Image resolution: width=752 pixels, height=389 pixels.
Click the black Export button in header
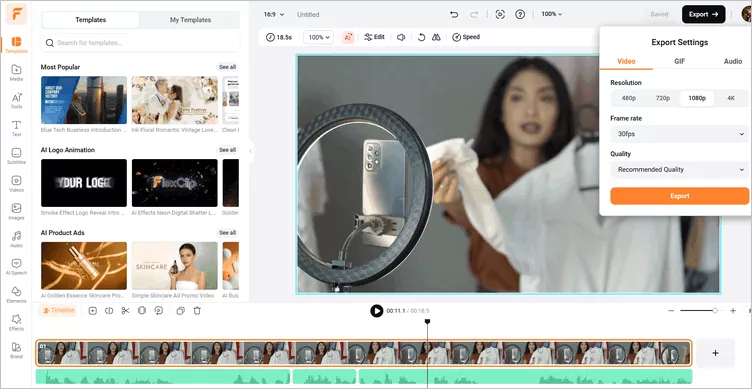tap(703, 14)
